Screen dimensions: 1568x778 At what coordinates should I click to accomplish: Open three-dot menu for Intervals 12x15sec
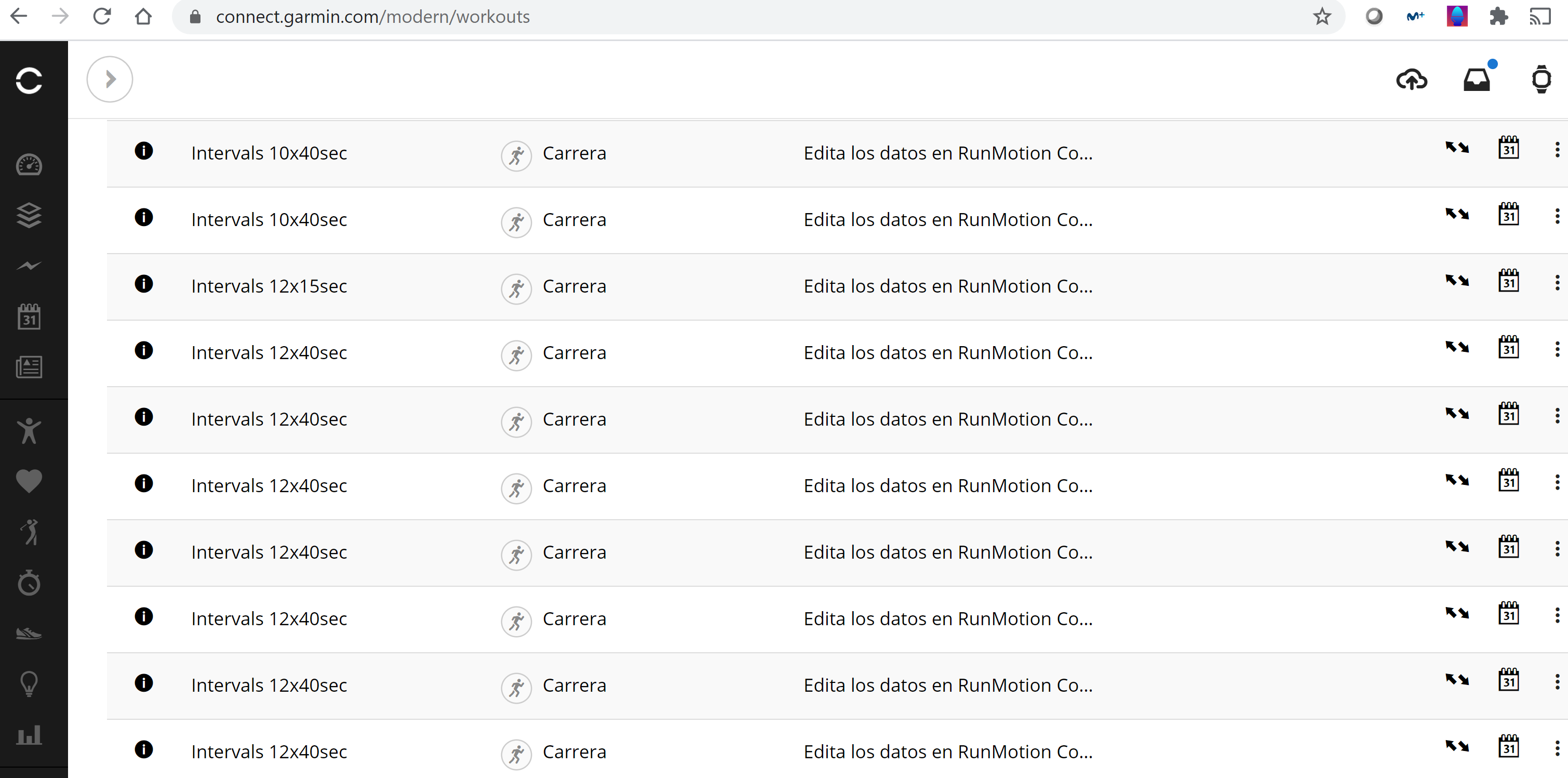(x=1557, y=283)
